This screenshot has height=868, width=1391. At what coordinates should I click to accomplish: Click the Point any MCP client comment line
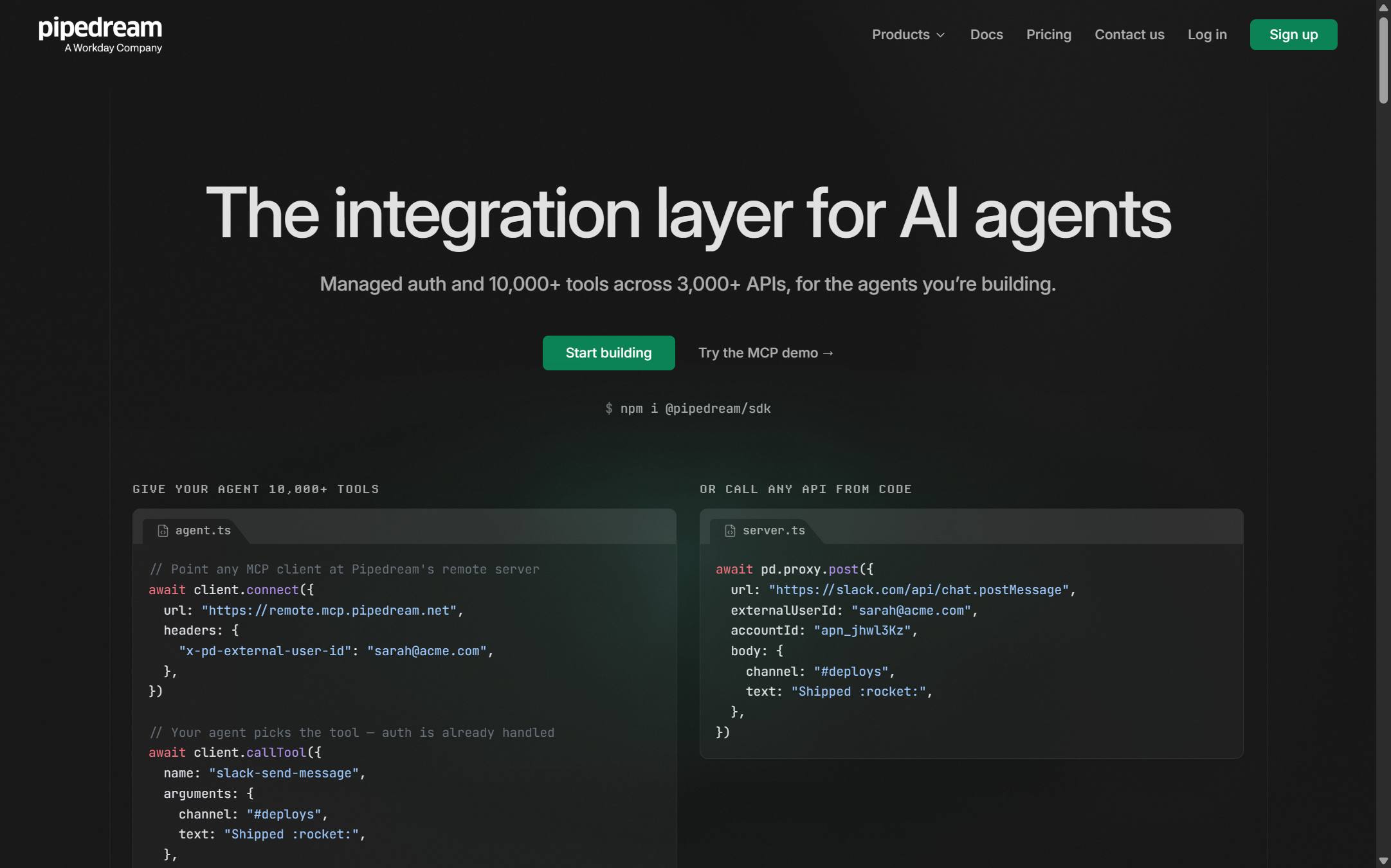click(344, 570)
